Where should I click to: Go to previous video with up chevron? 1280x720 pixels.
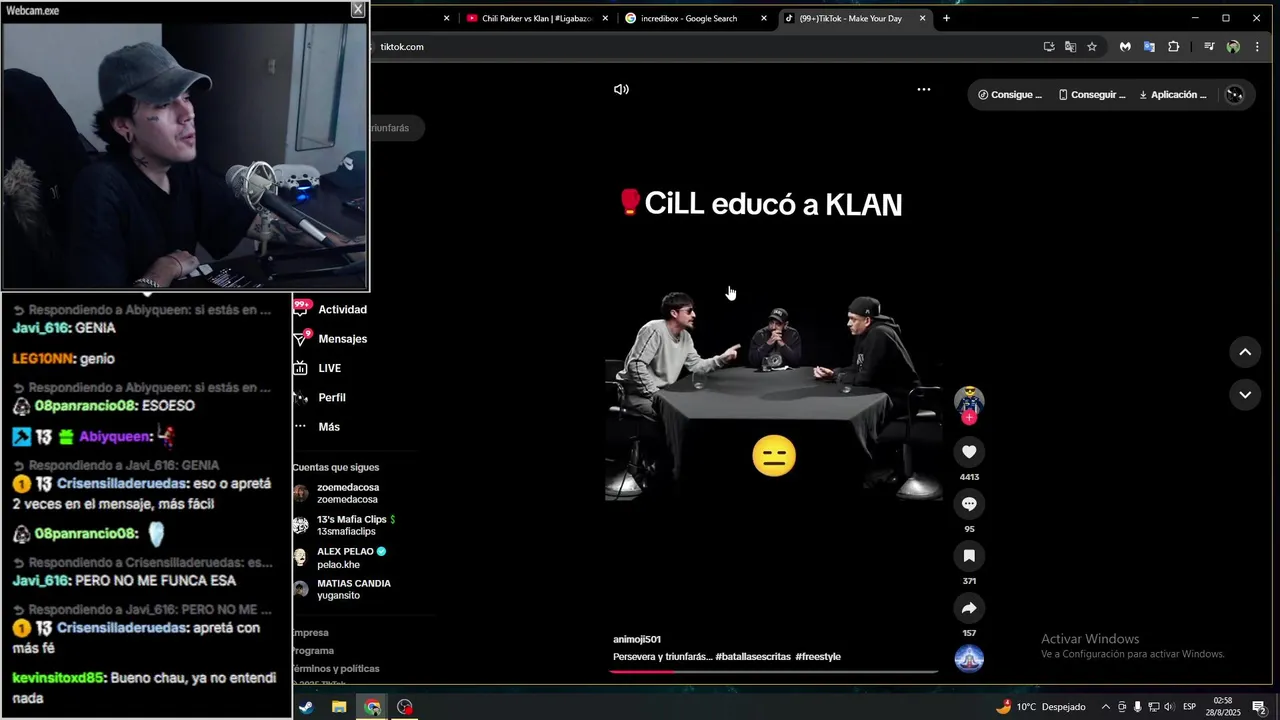(1245, 352)
